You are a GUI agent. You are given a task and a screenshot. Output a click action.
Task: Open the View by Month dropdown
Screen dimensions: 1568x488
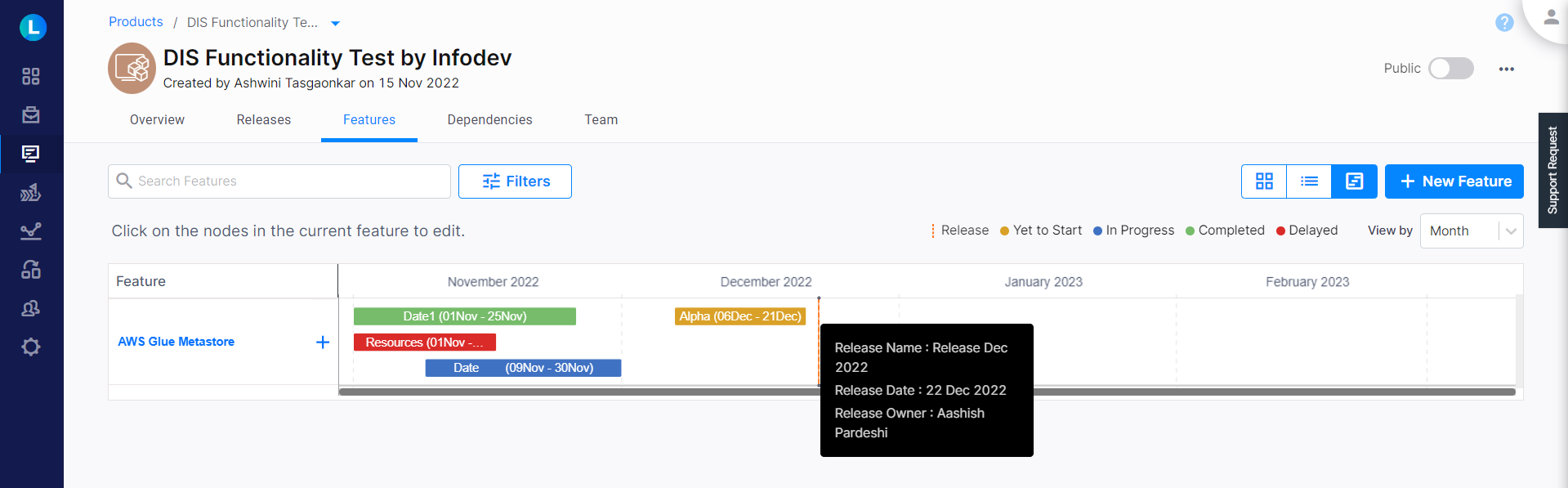pos(1471,231)
